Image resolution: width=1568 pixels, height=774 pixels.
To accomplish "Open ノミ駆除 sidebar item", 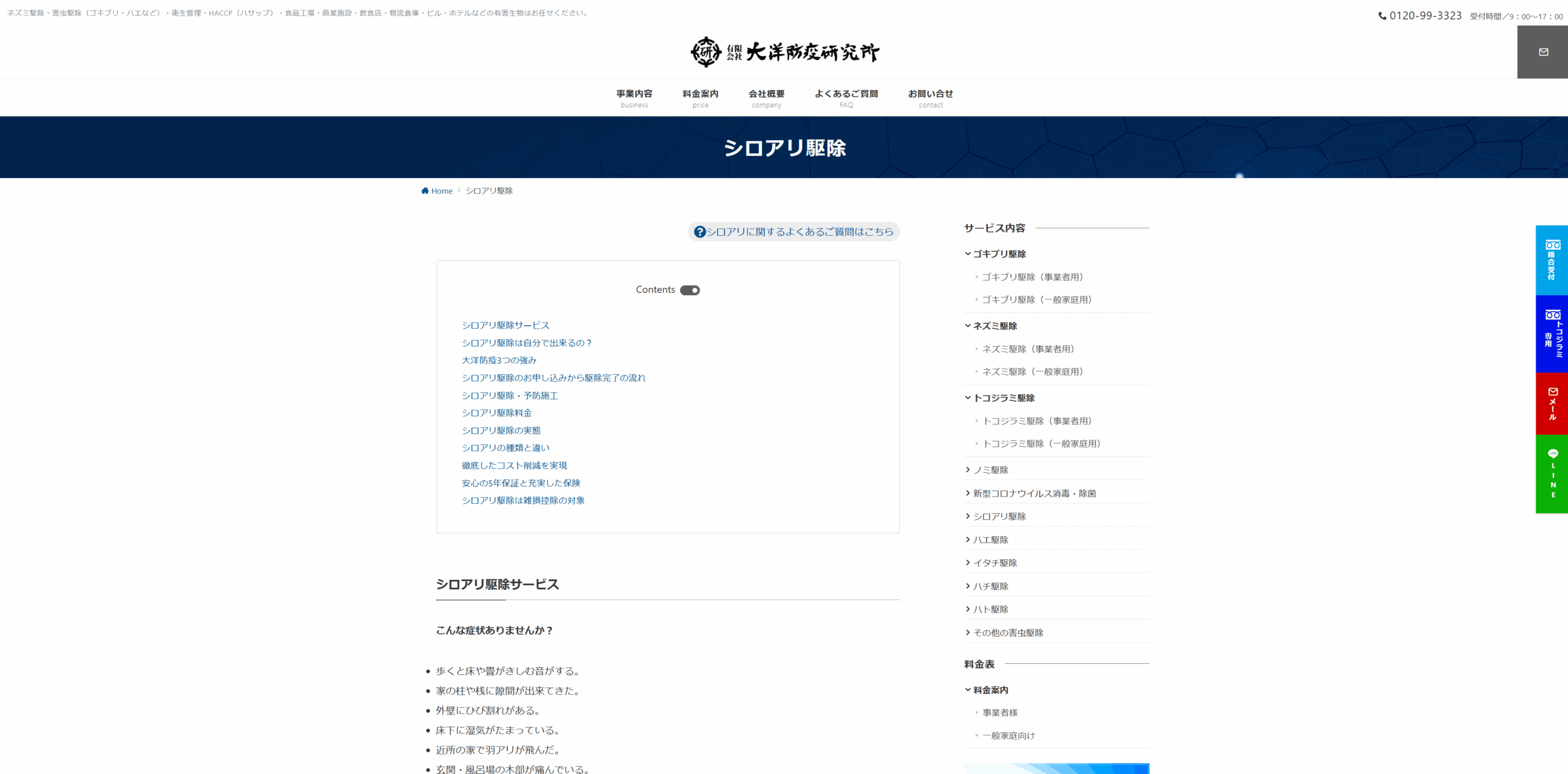I will tap(990, 470).
